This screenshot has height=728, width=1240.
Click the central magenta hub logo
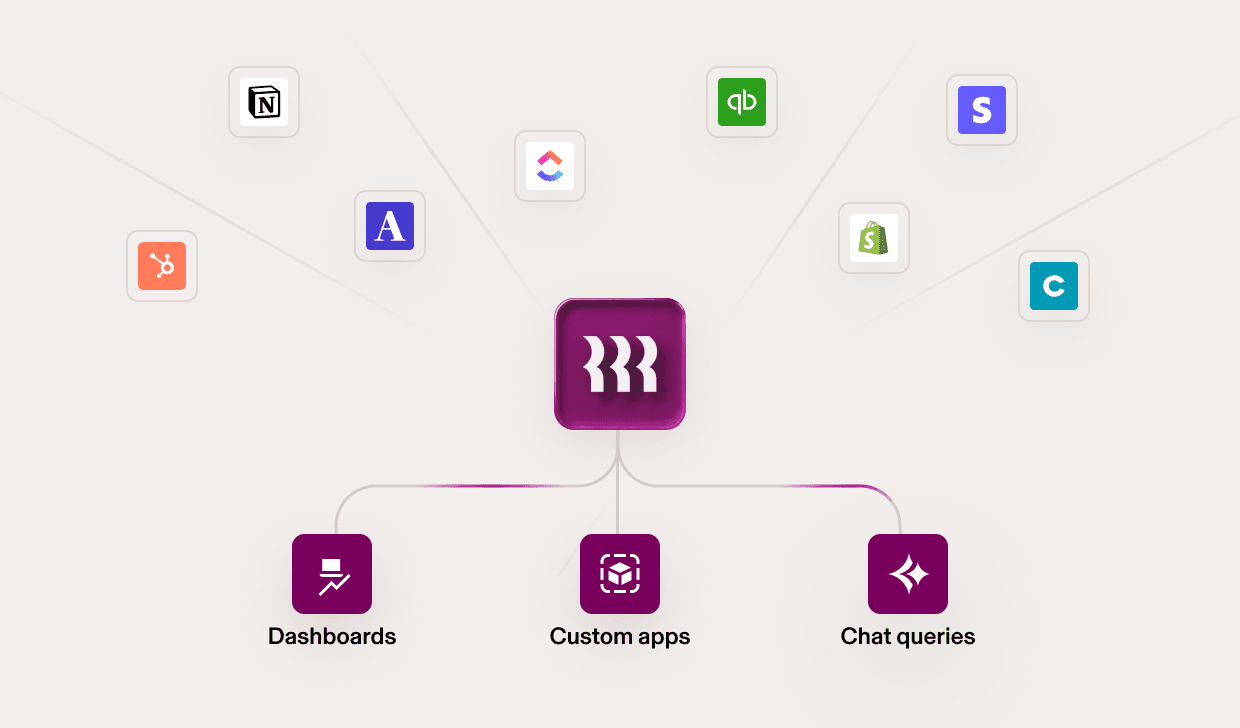click(620, 364)
